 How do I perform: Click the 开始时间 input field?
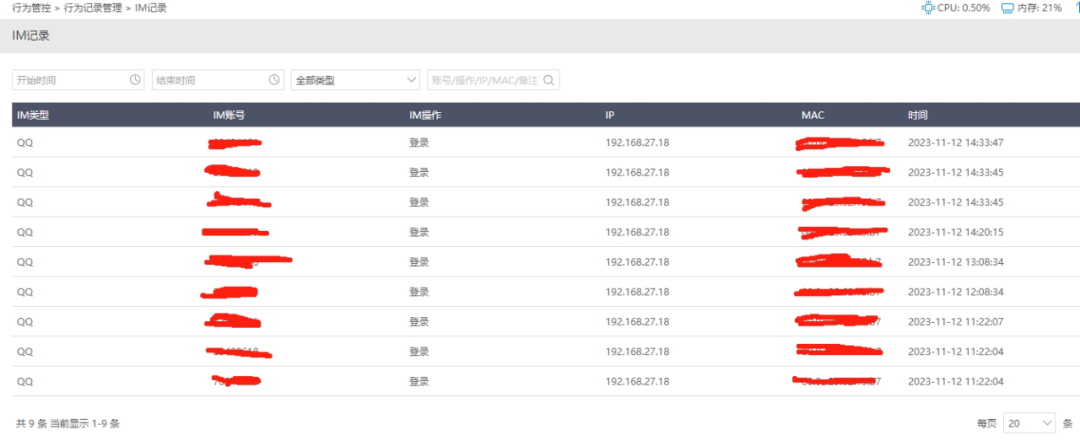tap(70, 80)
